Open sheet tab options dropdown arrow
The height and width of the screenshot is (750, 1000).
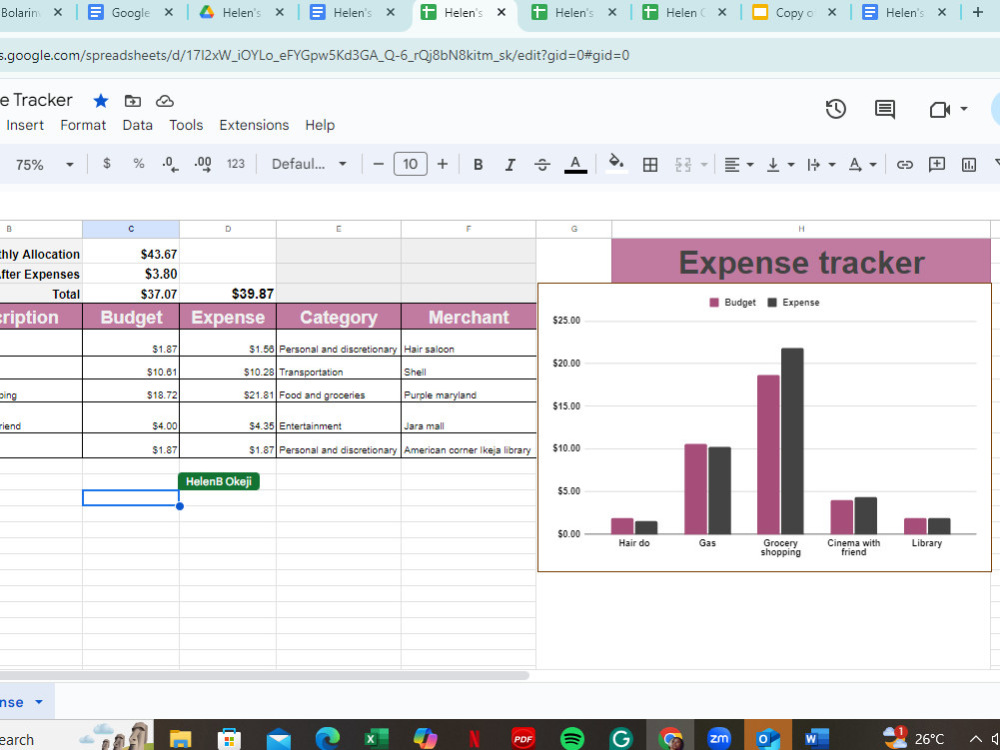pyautogui.click(x=39, y=702)
